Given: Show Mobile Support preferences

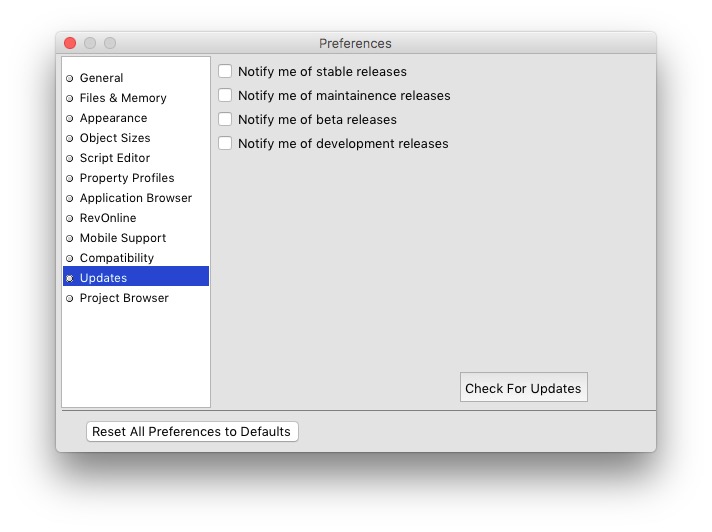Looking at the screenshot, I should (123, 238).
